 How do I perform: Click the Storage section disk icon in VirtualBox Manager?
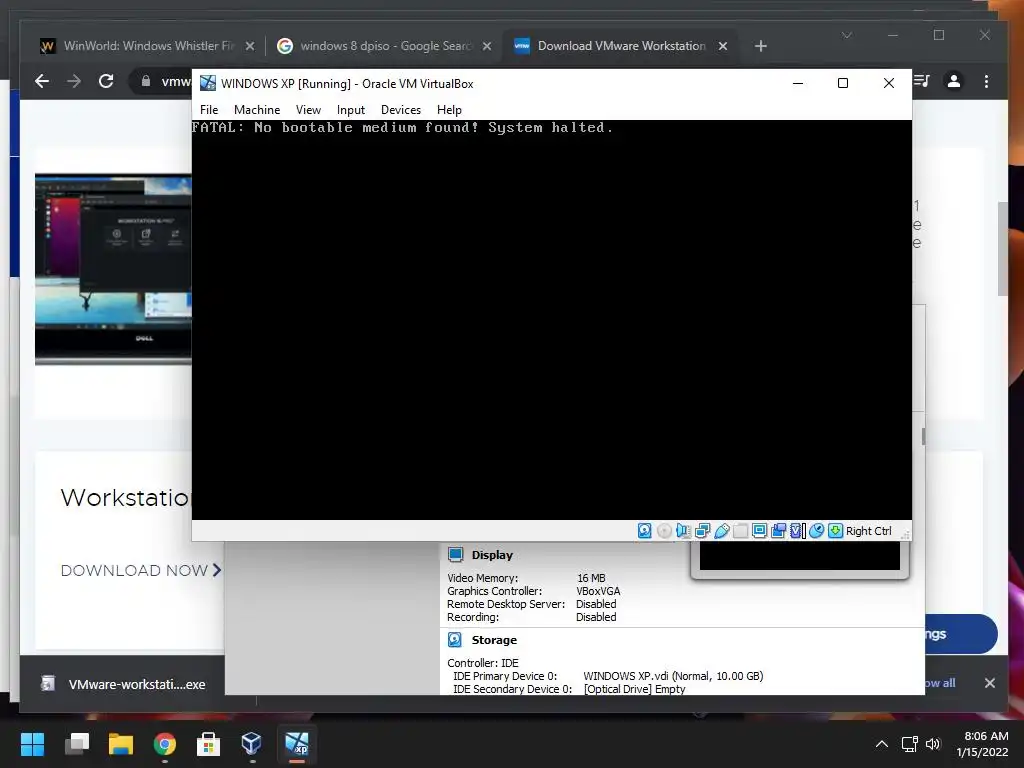point(455,640)
